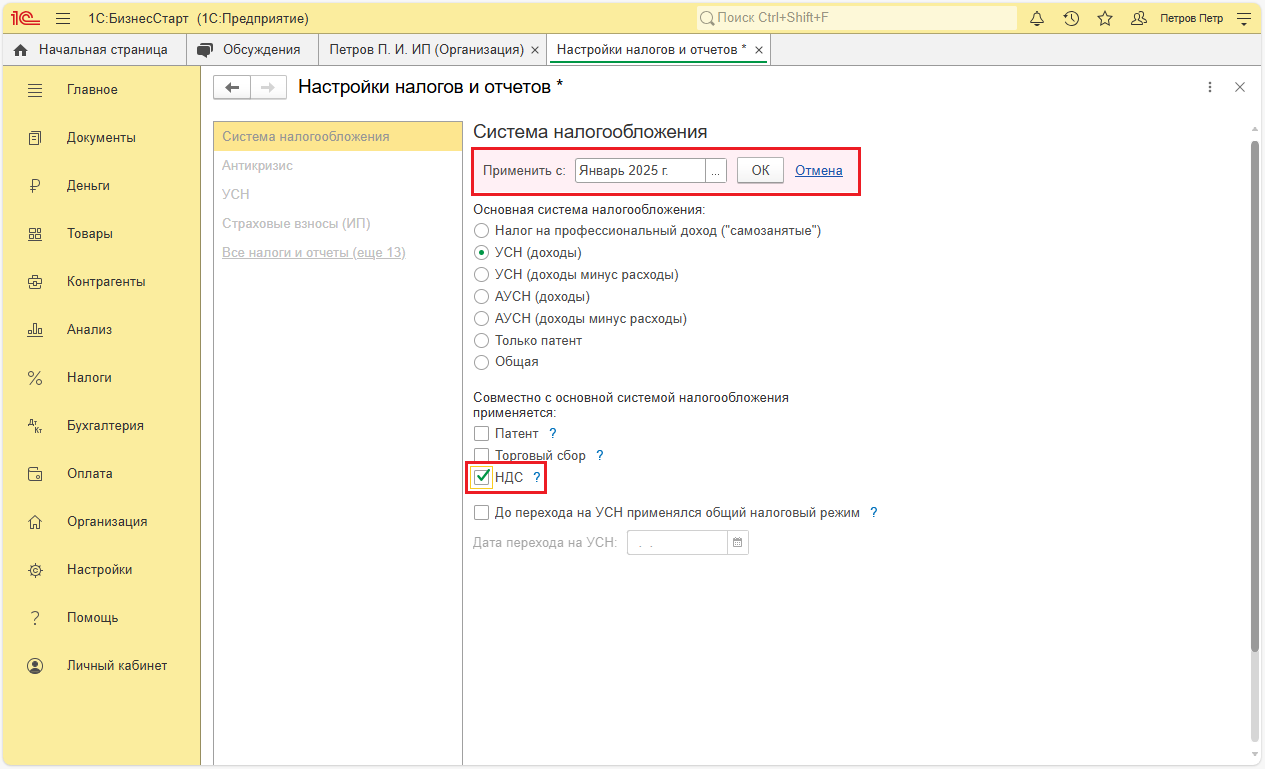
Task: Open help question mark next to Патент
Action: (552, 434)
